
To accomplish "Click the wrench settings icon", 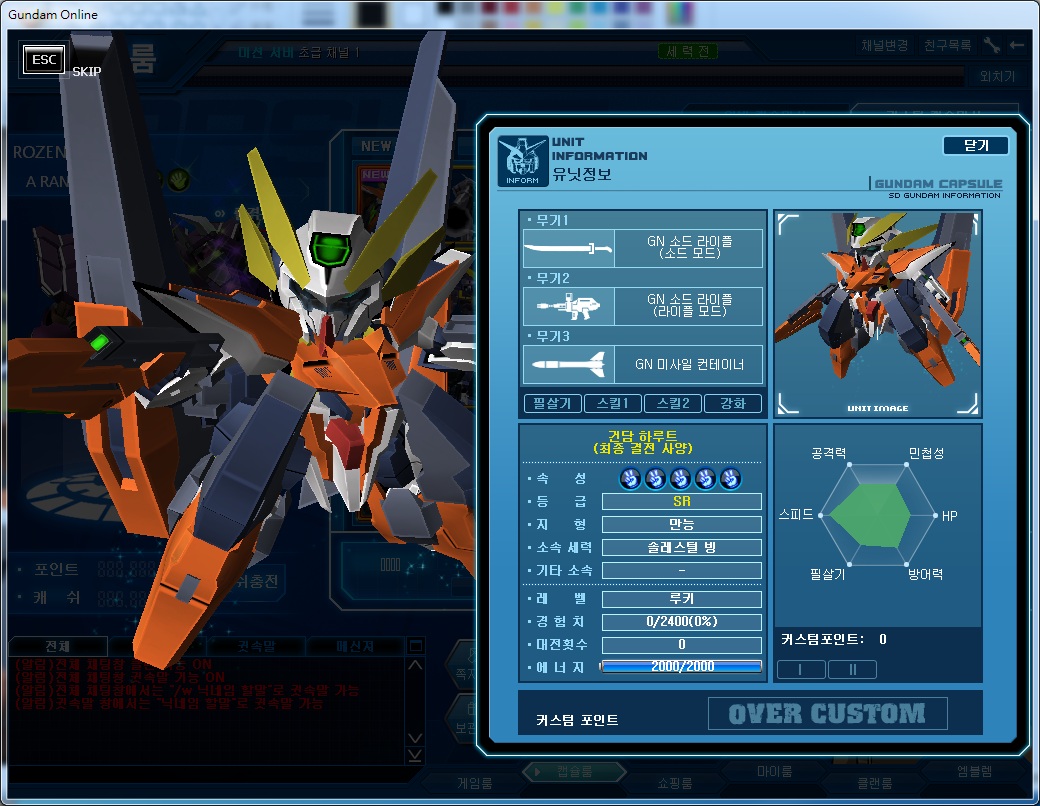I will (x=992, y=45).
